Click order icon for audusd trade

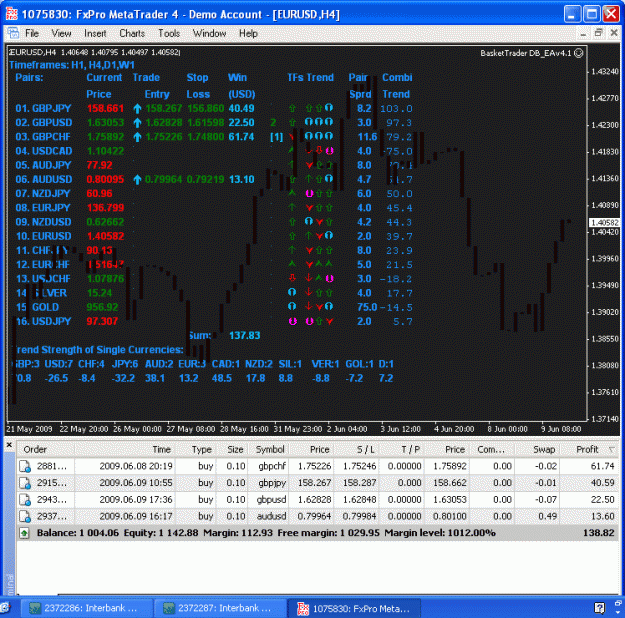(25, 516)
